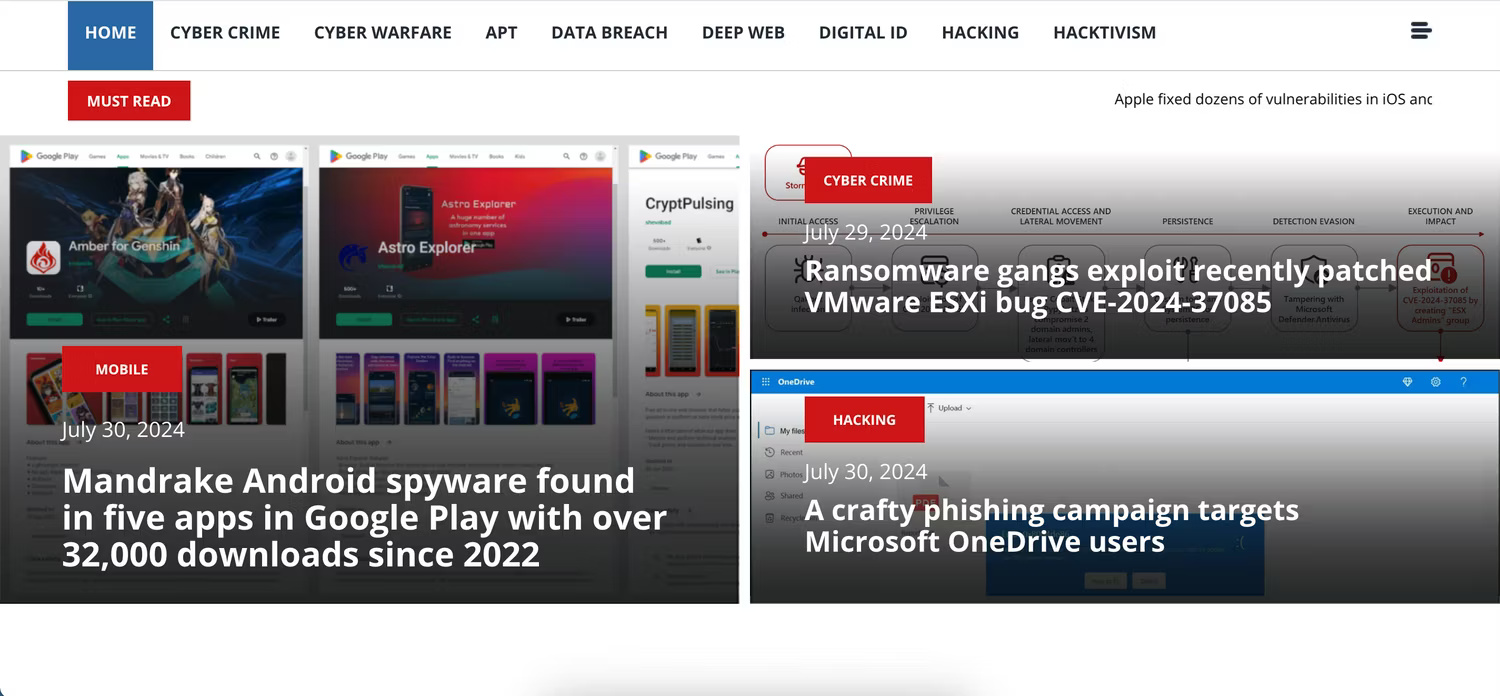Open the Mandrake Android spyware article
The height and width of the screenshot is (696, 1500).
(x=365, y=517)
